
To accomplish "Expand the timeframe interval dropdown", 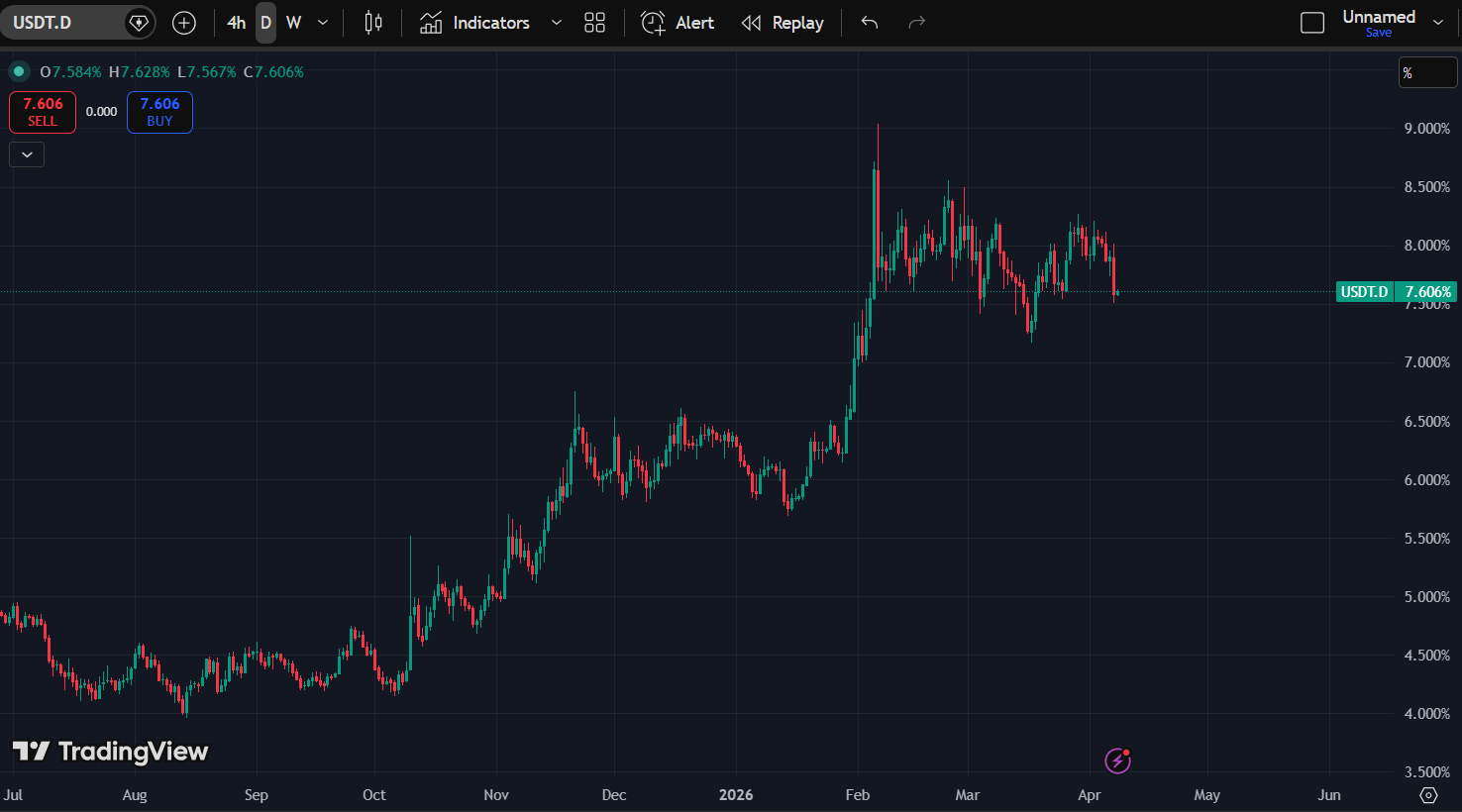I will [323, 23].
